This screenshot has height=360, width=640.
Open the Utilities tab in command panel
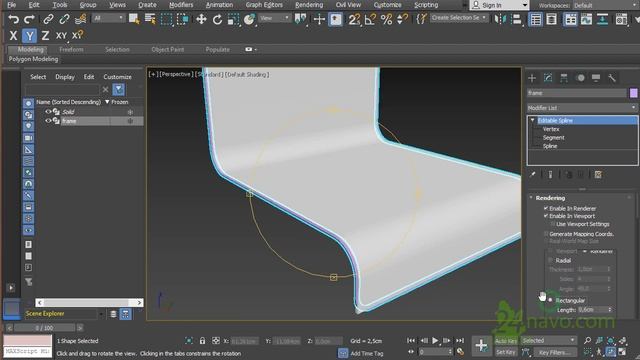pyautogui.click(x=612, y=78)
